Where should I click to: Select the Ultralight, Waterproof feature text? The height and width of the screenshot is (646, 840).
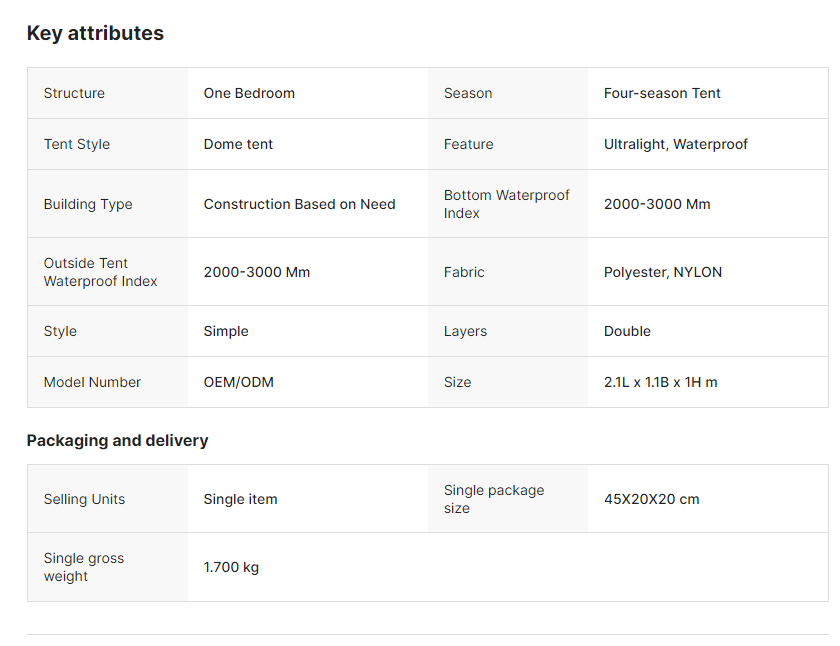pyautogui.click(x=675, y=144)
